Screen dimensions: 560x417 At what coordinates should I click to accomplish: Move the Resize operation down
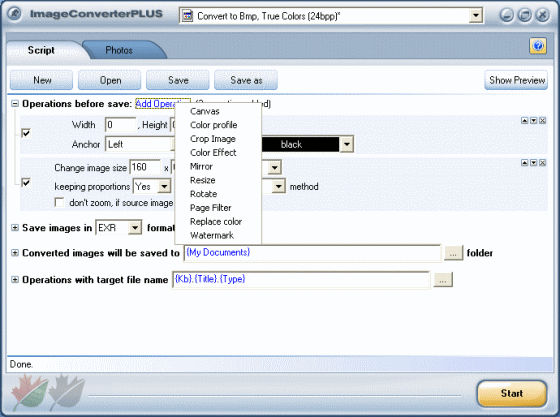pyautogui.click(x=533, y=163)
